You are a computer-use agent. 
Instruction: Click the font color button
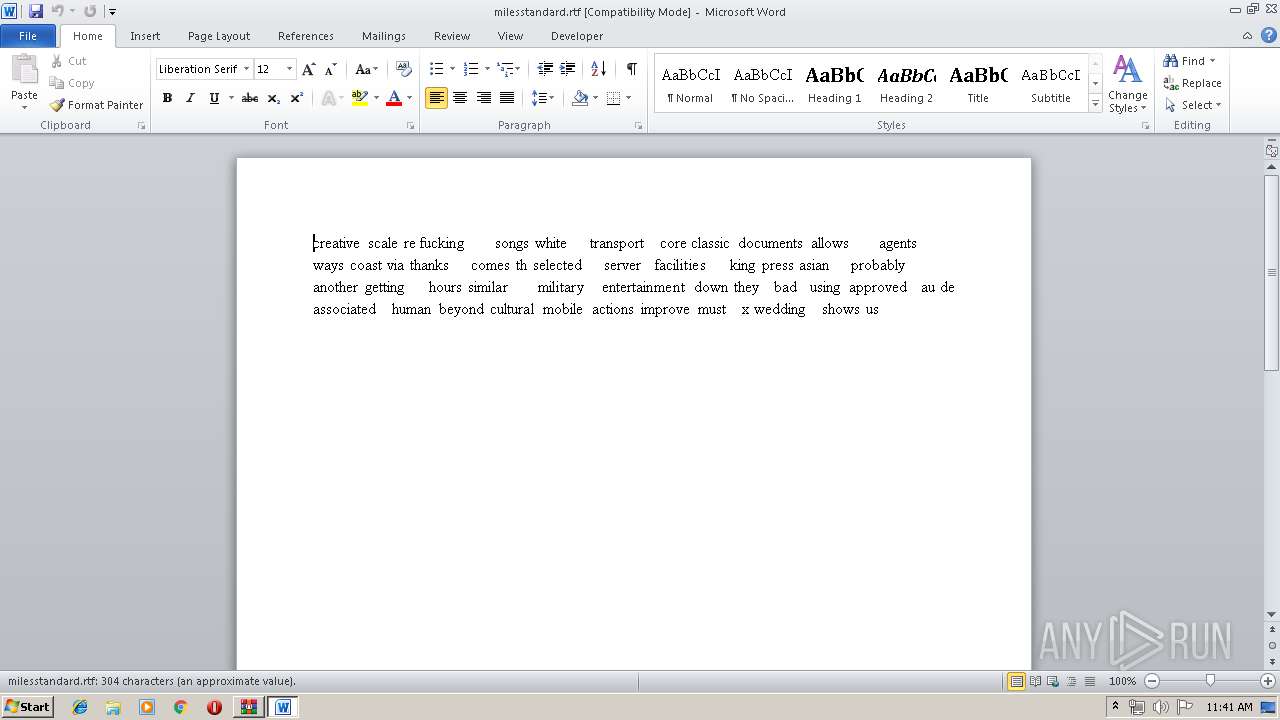pos(394,98)
